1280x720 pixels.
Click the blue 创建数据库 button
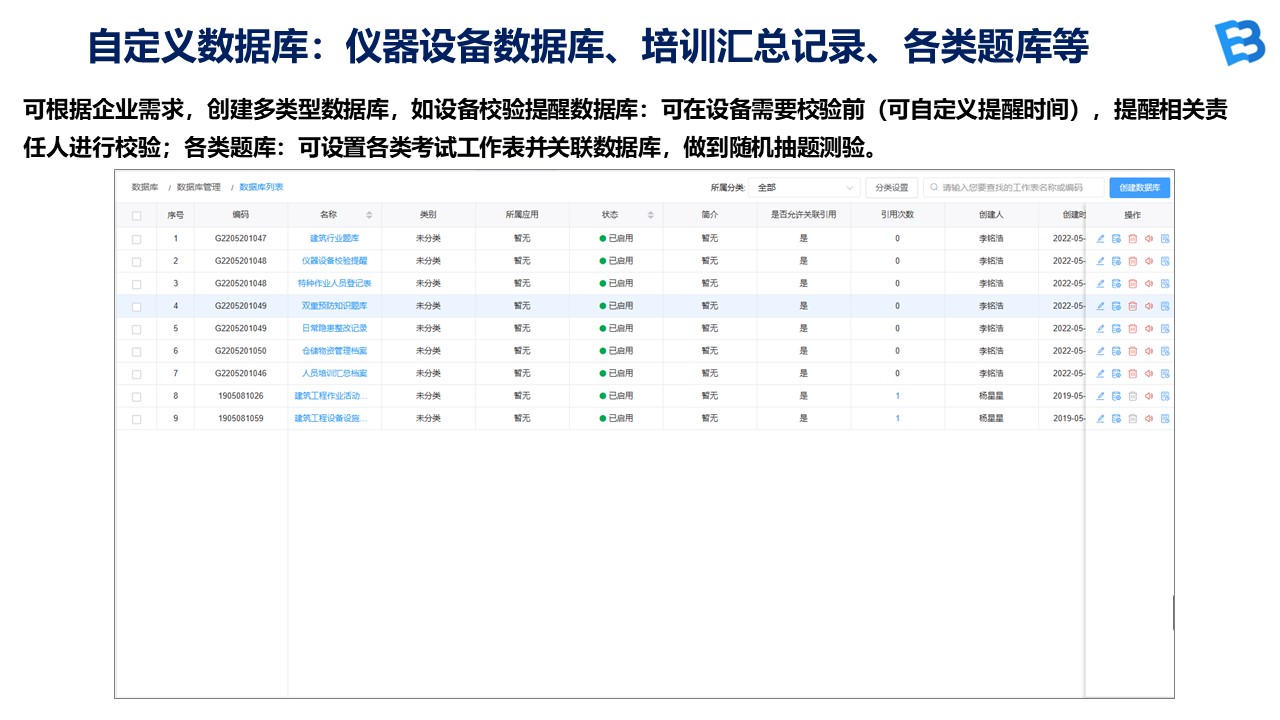coord(1139,188)
